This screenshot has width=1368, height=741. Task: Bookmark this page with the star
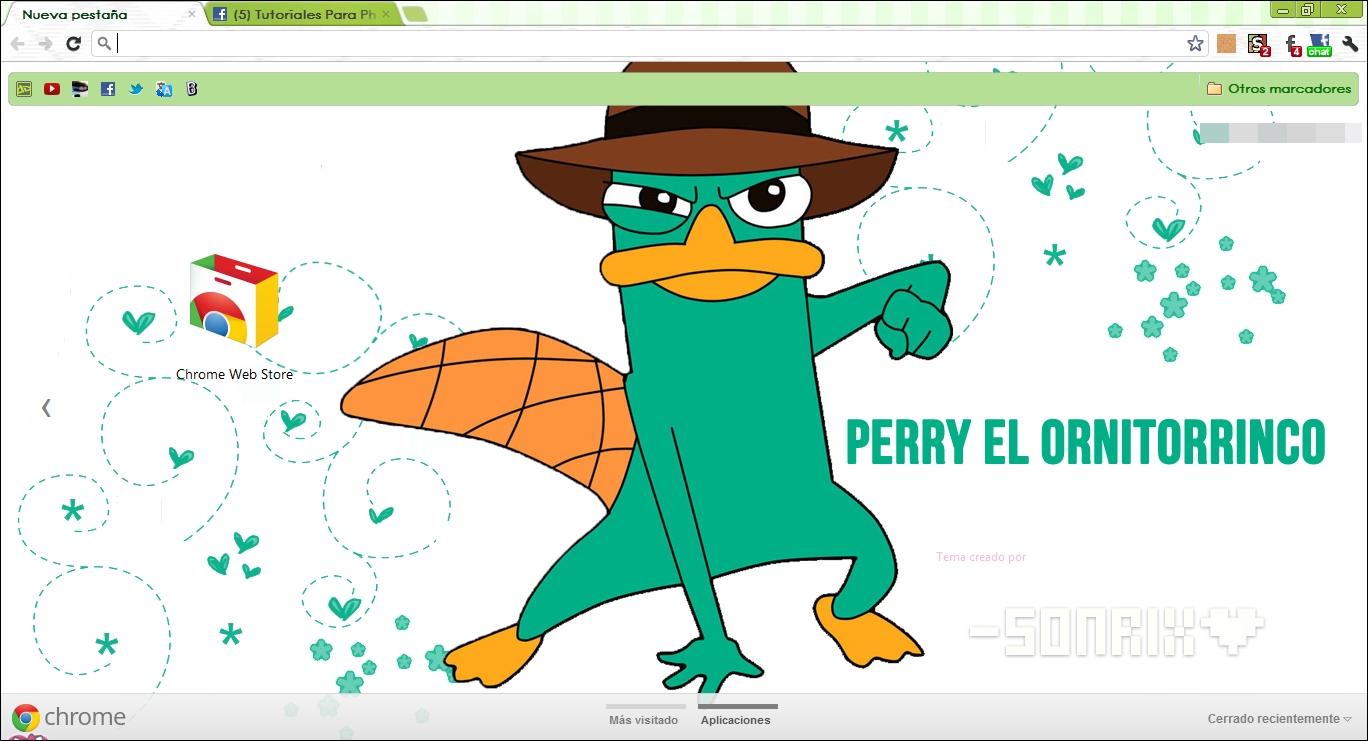(1195, 44)
